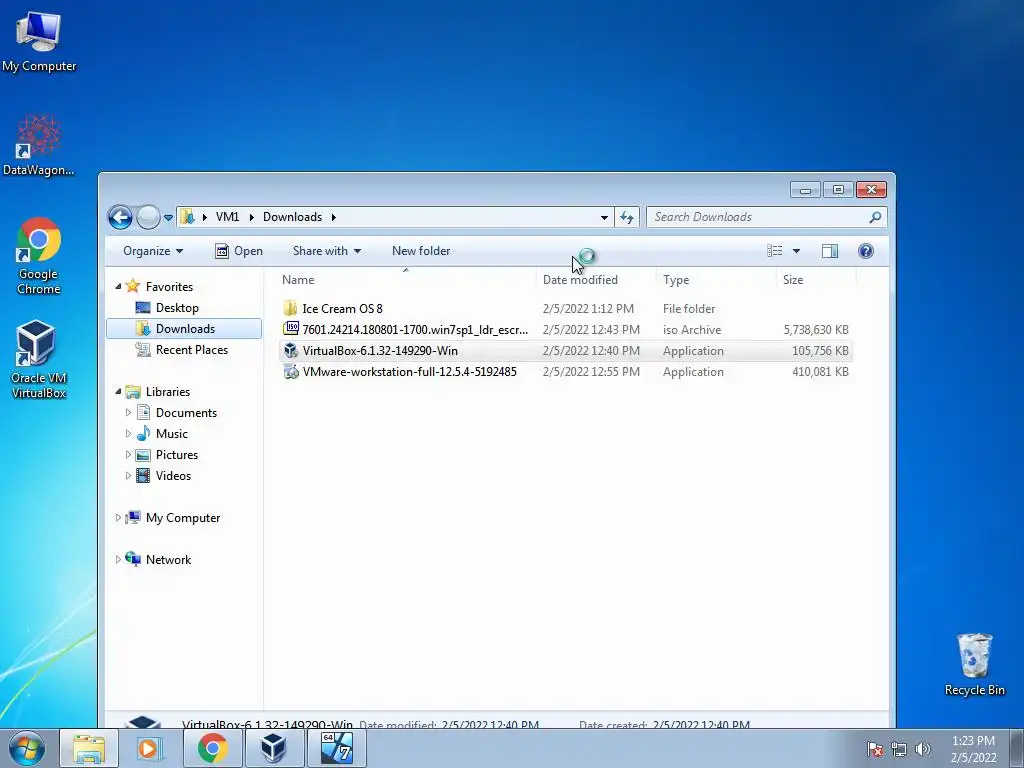Open the More view options dropdown arrow
The width and height of the screenshot is (1024, 768).
click(796, 251)
